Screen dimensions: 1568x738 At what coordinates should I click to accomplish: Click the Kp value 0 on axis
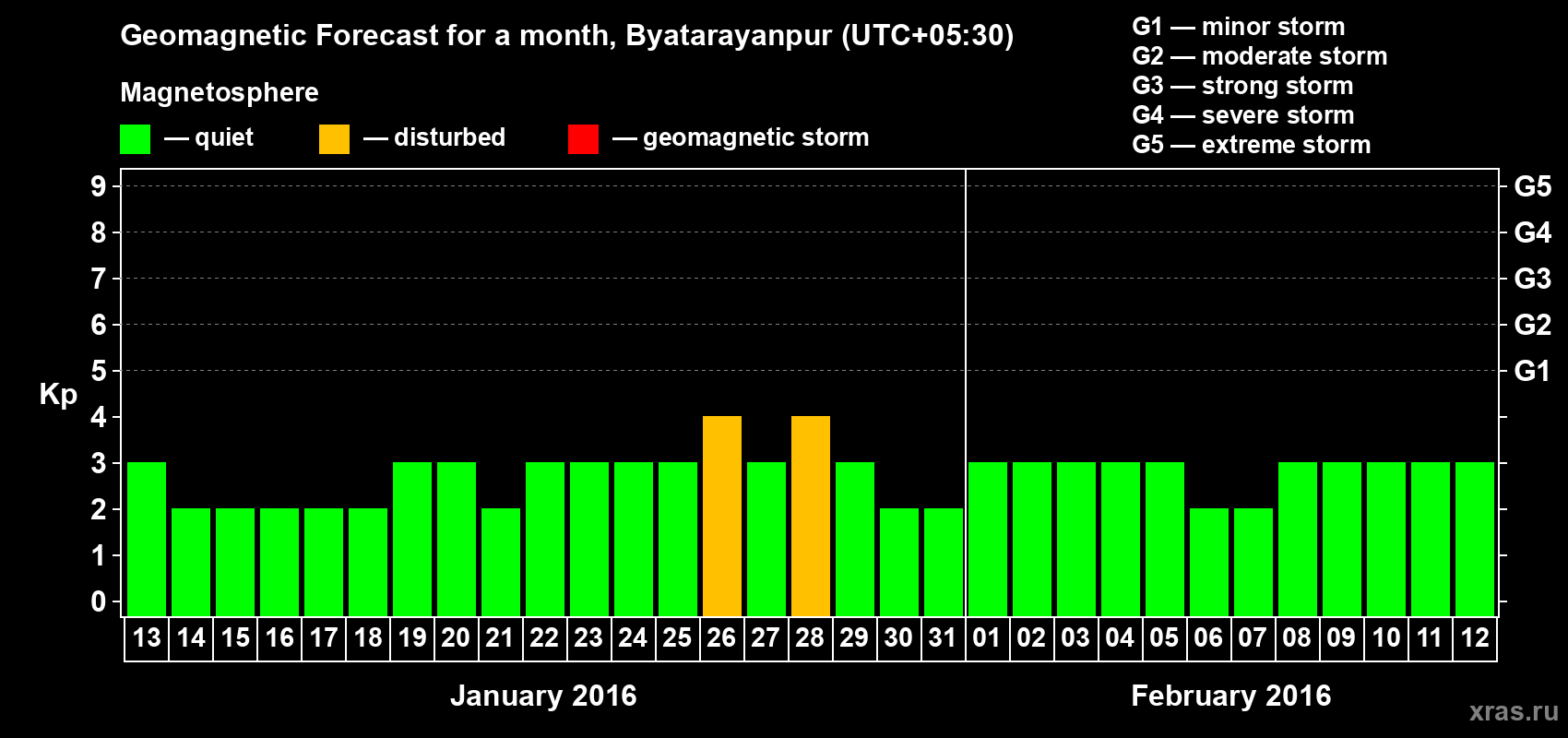pos(99,601)
